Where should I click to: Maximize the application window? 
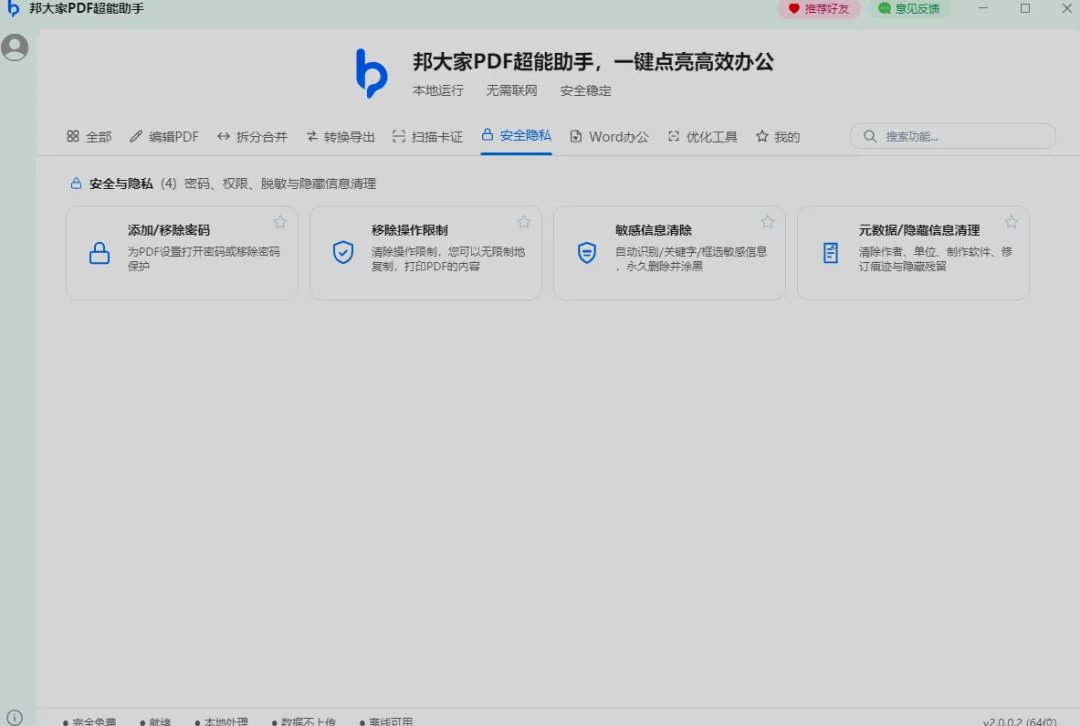pyautogui.click(x=1025, y=8)
